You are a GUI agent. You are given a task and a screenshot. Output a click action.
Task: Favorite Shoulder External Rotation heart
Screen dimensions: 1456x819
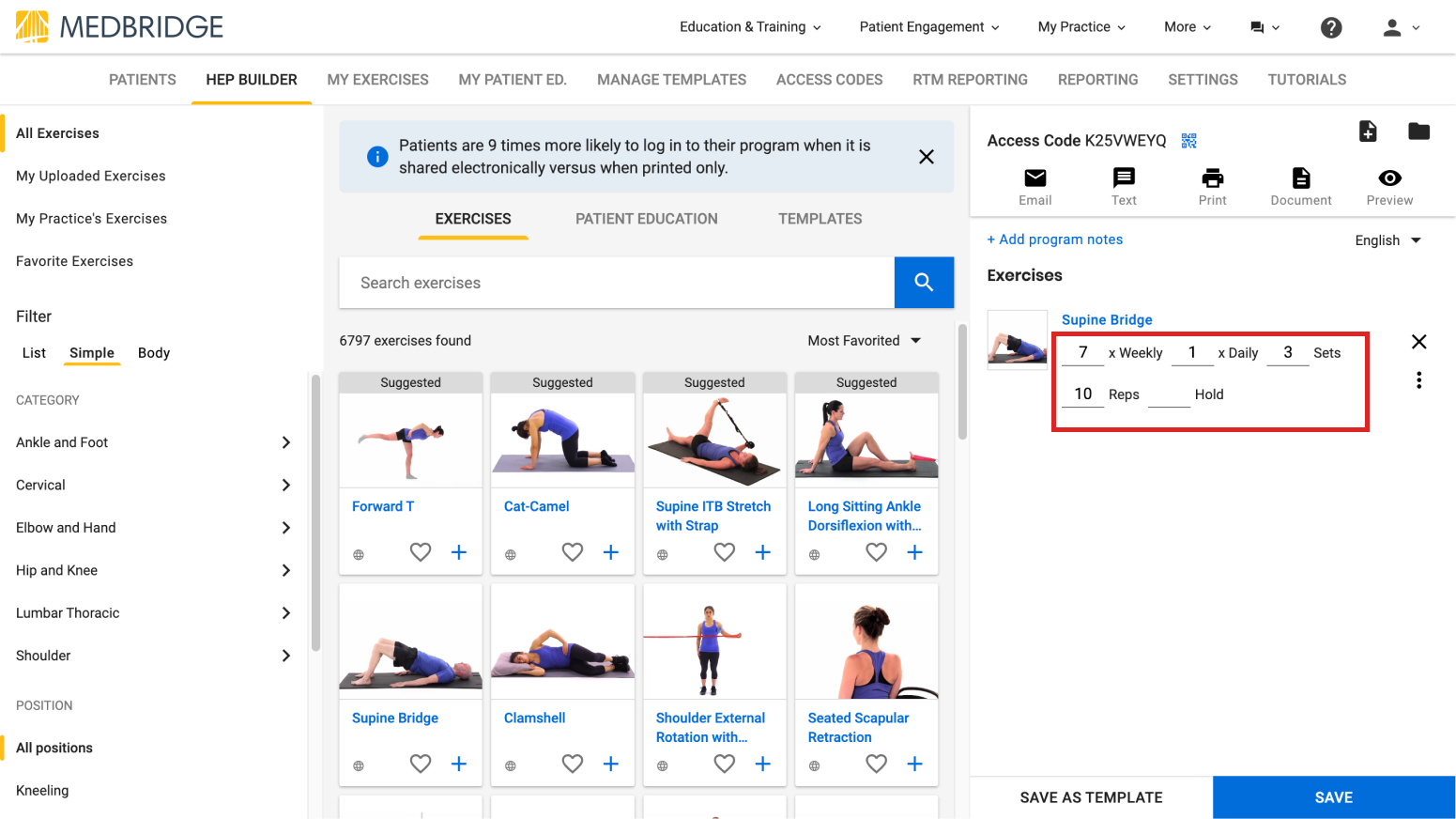click(x=725, y=764)
